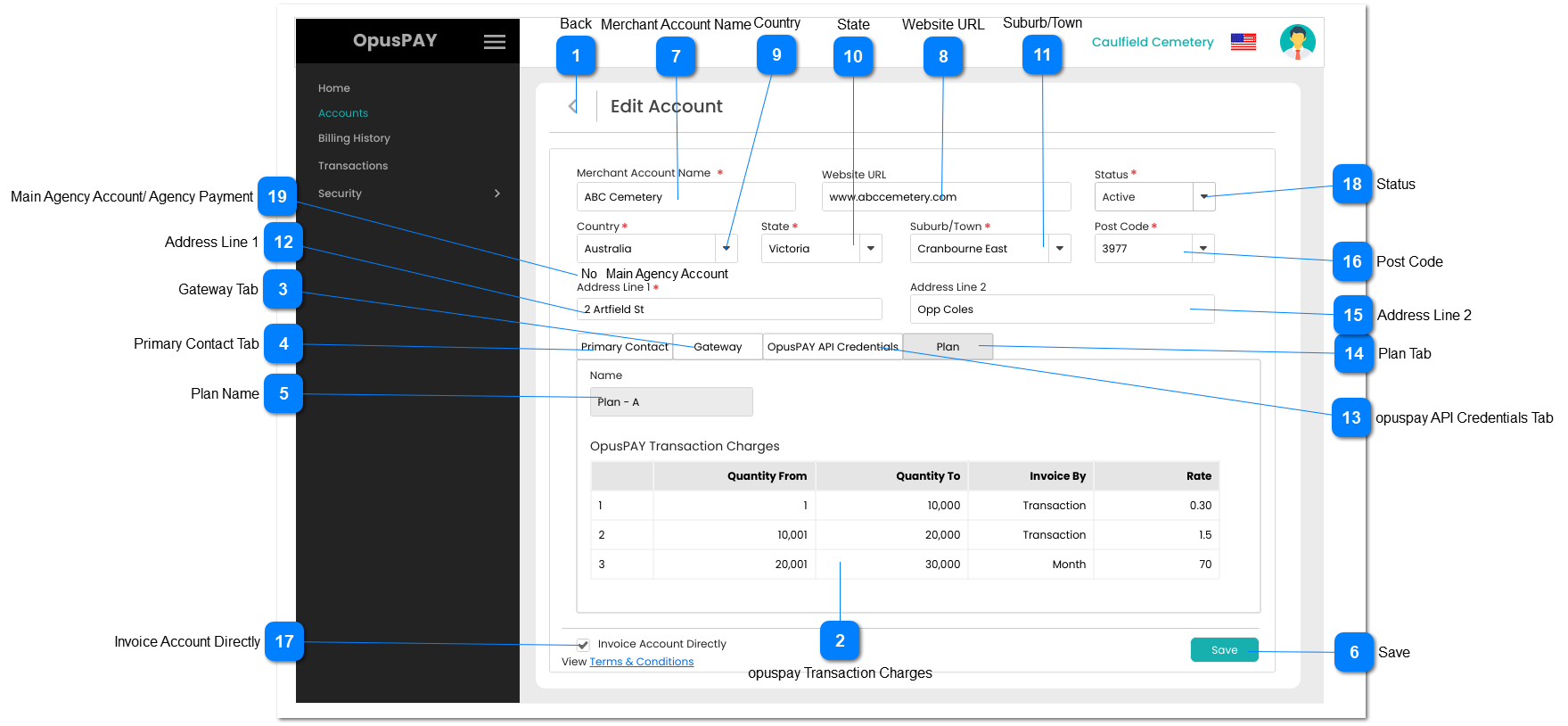
Task: Switch to the Gateway tab
Action: point(718,347)
